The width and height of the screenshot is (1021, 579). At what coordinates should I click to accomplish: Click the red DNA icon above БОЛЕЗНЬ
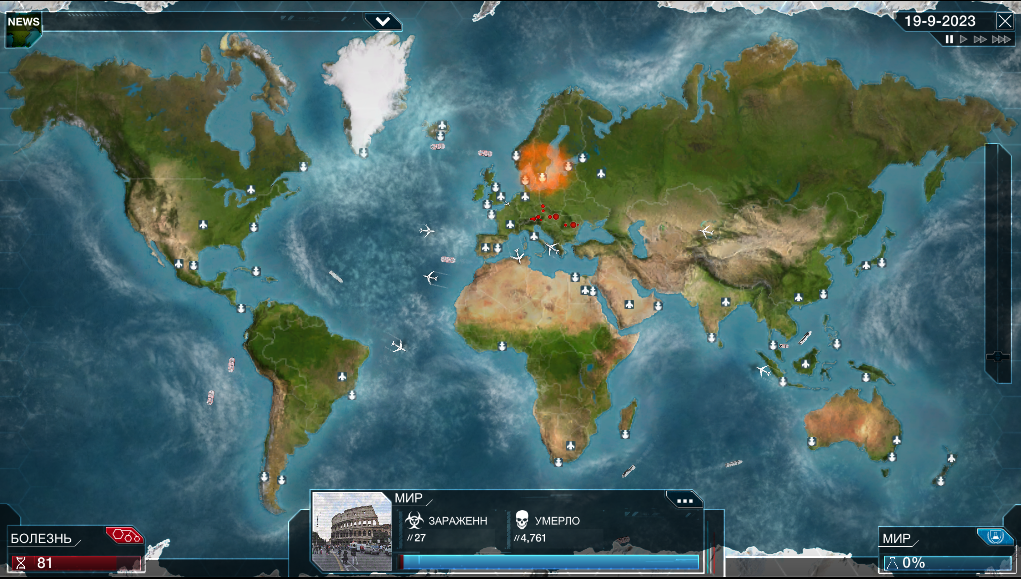[124, 535]
